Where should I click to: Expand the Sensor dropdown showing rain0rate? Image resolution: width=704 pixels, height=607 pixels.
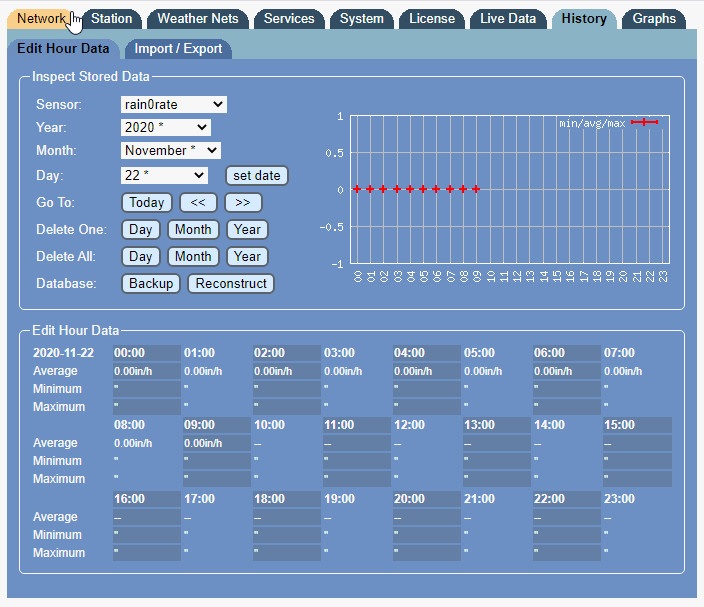coord(174,105)
